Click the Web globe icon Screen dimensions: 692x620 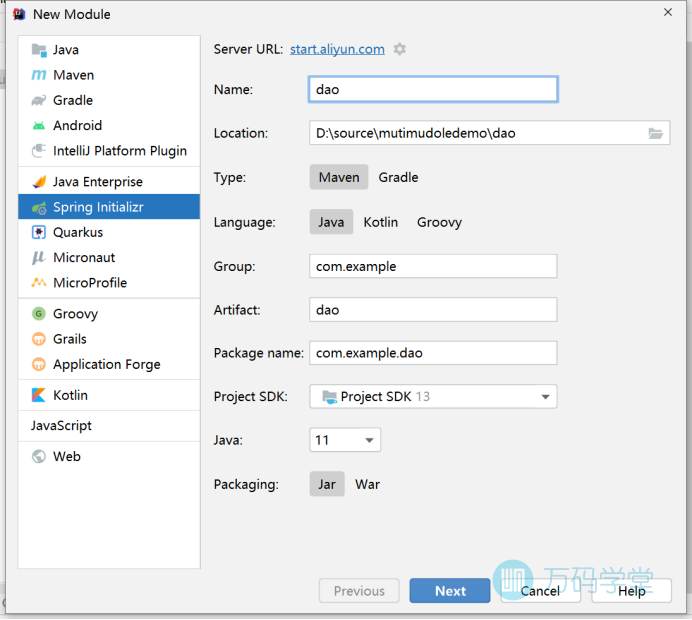point(39,457)
